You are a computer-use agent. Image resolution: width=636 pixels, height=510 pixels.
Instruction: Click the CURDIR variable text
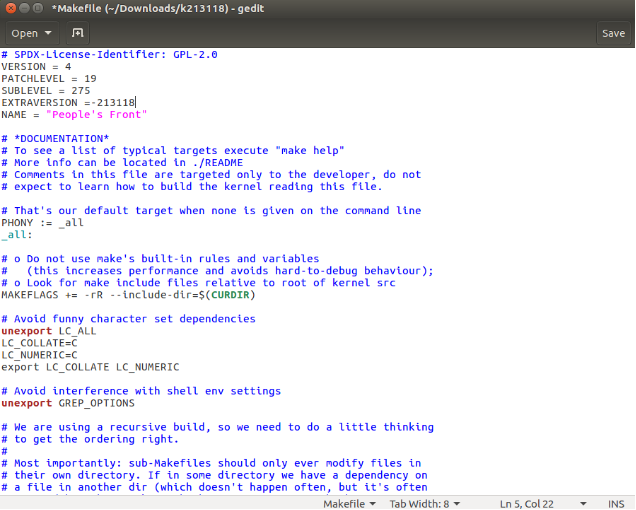(x=230, y=295)
